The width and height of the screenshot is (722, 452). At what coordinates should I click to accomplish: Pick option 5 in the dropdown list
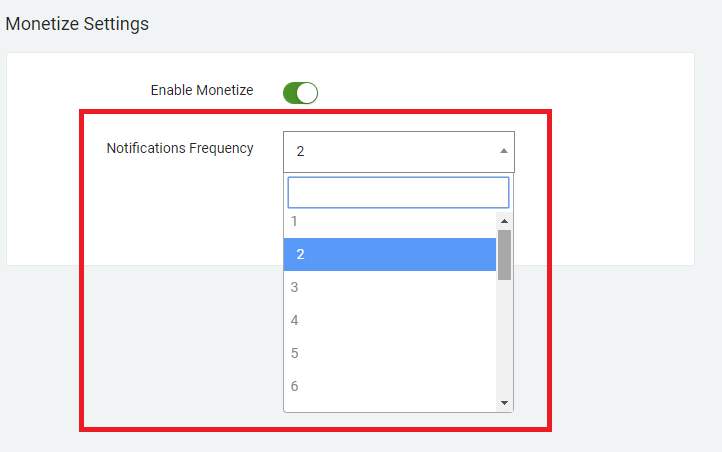pos(390,353)
